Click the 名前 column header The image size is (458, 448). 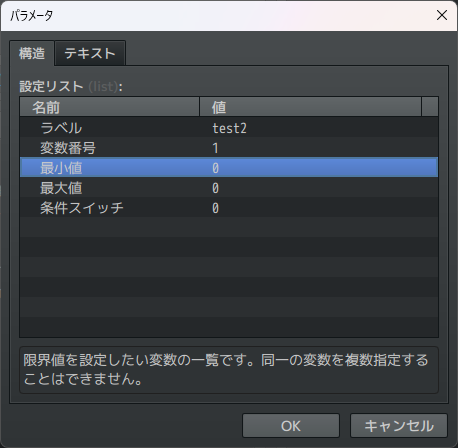[x=110, y=107]
